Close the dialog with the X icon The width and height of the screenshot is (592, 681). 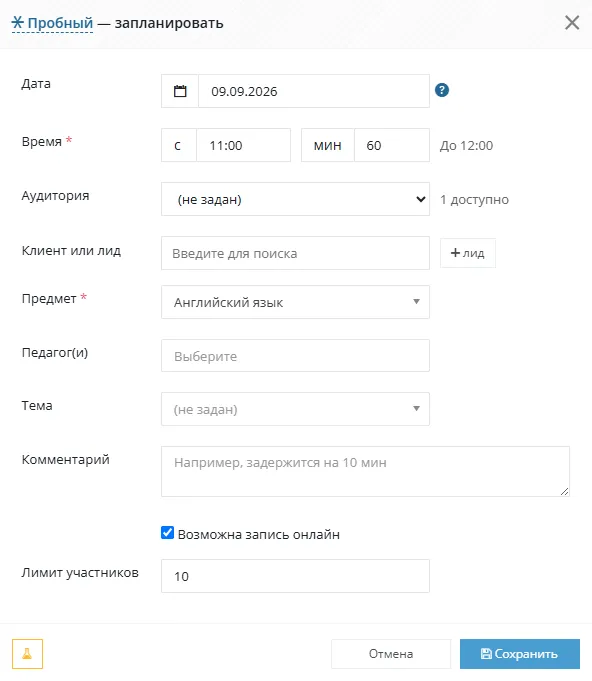pyautogui.click(x=572, y=23)
